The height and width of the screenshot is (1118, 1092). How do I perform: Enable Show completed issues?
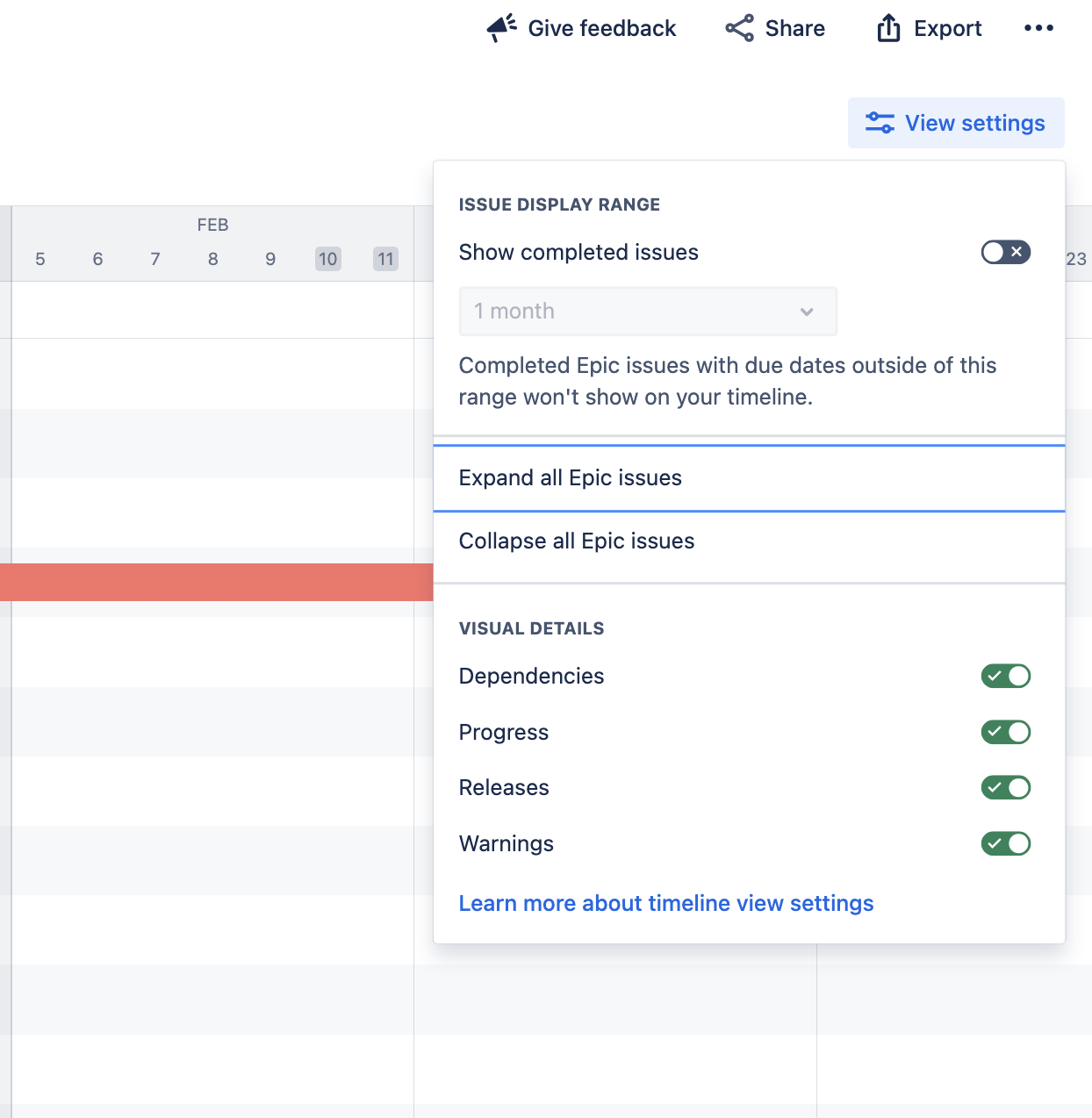[x=1006, y=252]
